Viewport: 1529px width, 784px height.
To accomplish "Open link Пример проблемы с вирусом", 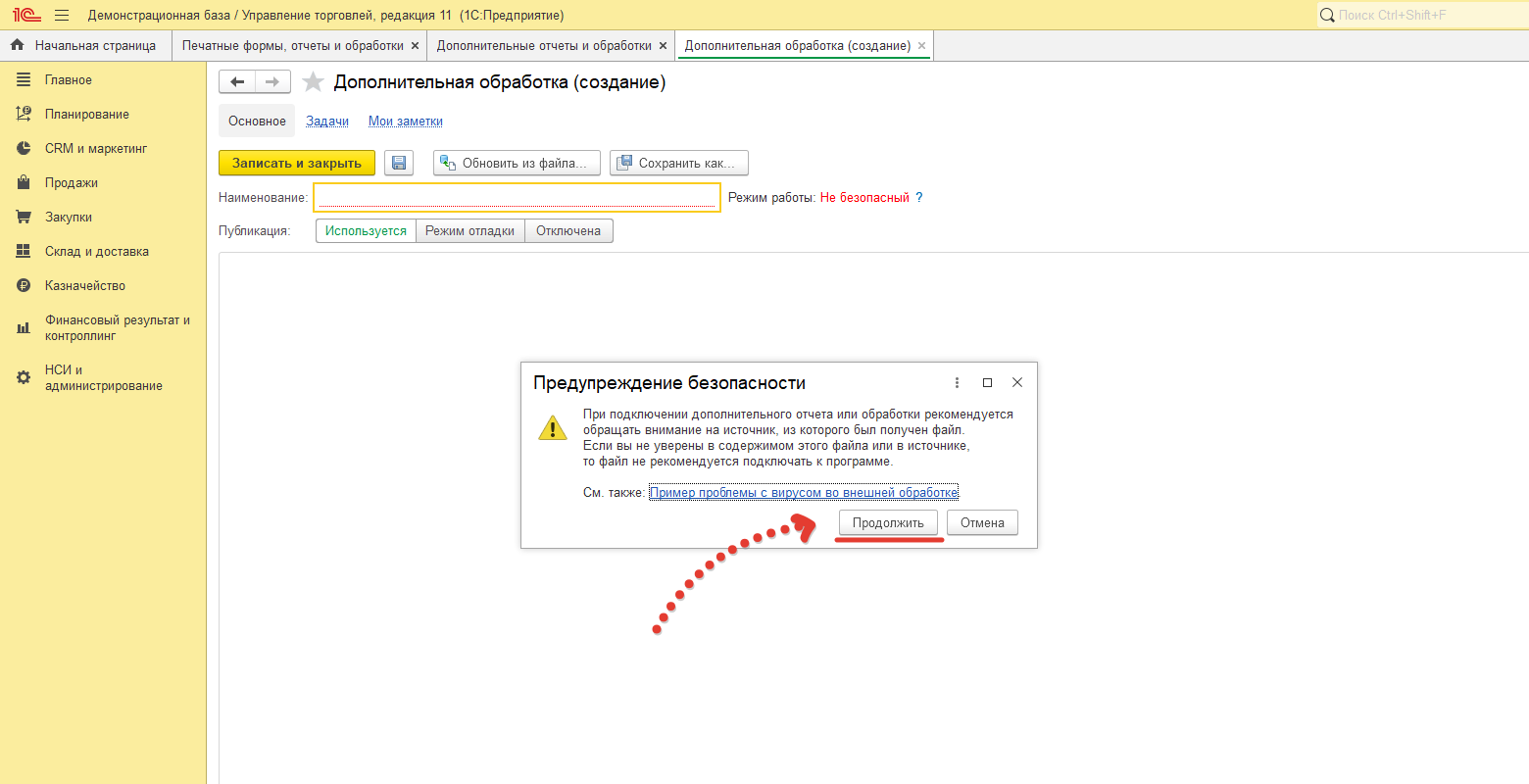I will pos(803,493).
